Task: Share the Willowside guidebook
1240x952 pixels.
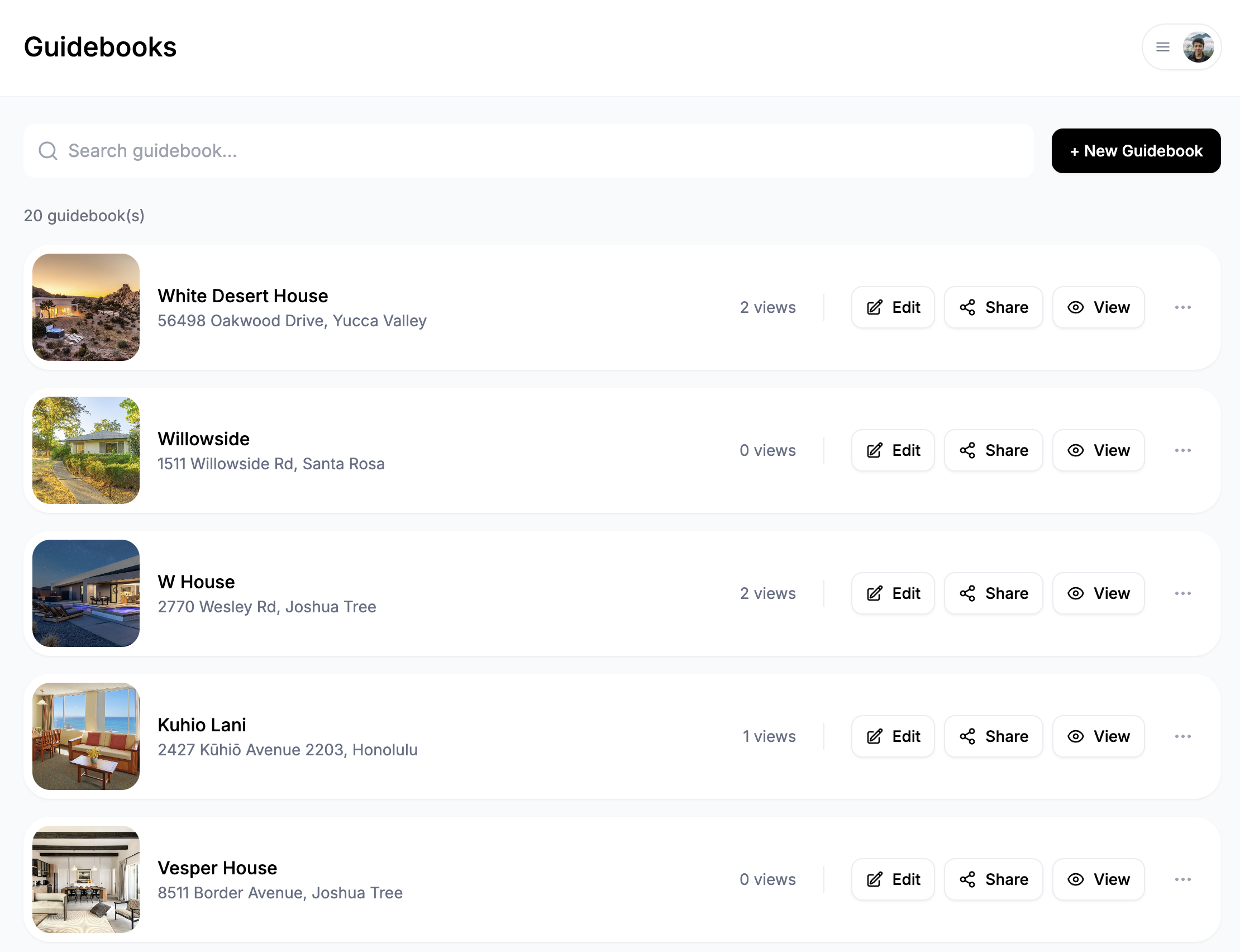Action: tap(993, 450)
